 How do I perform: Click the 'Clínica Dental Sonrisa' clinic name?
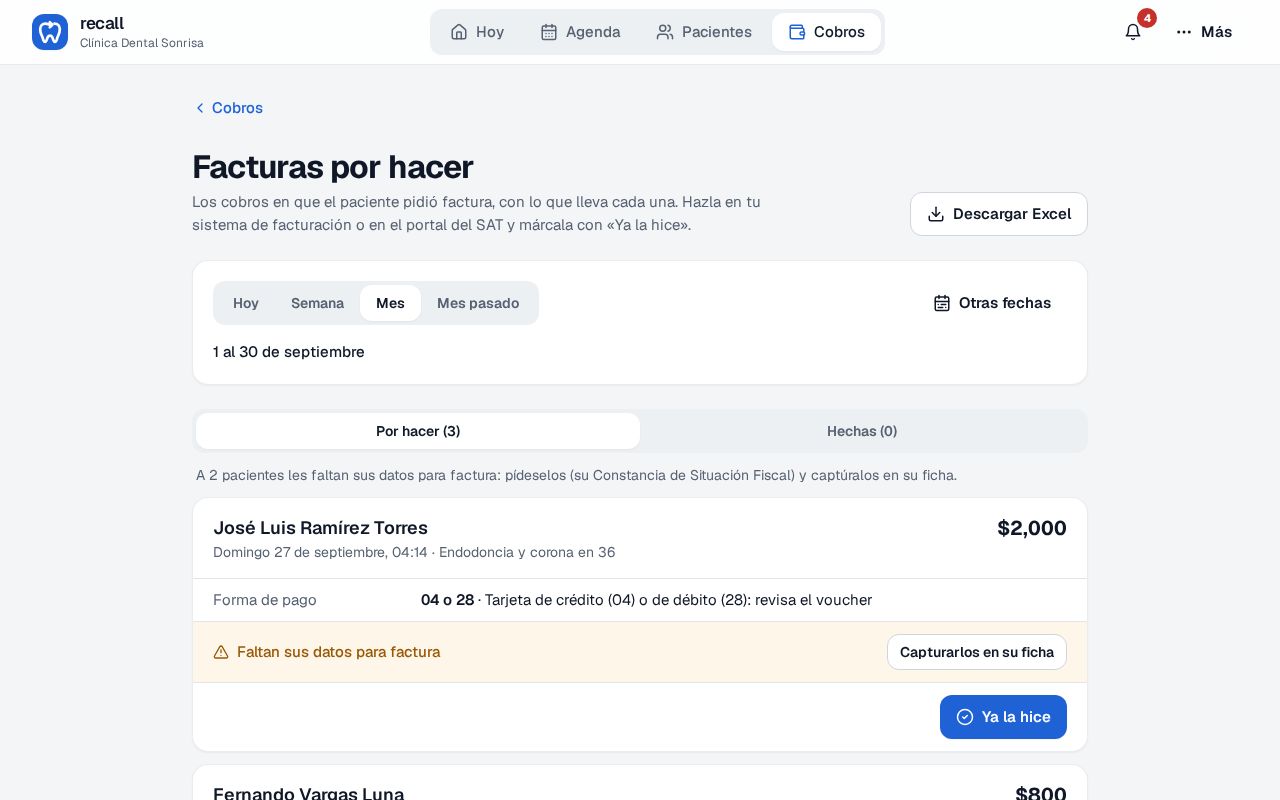tap(142, 43)
